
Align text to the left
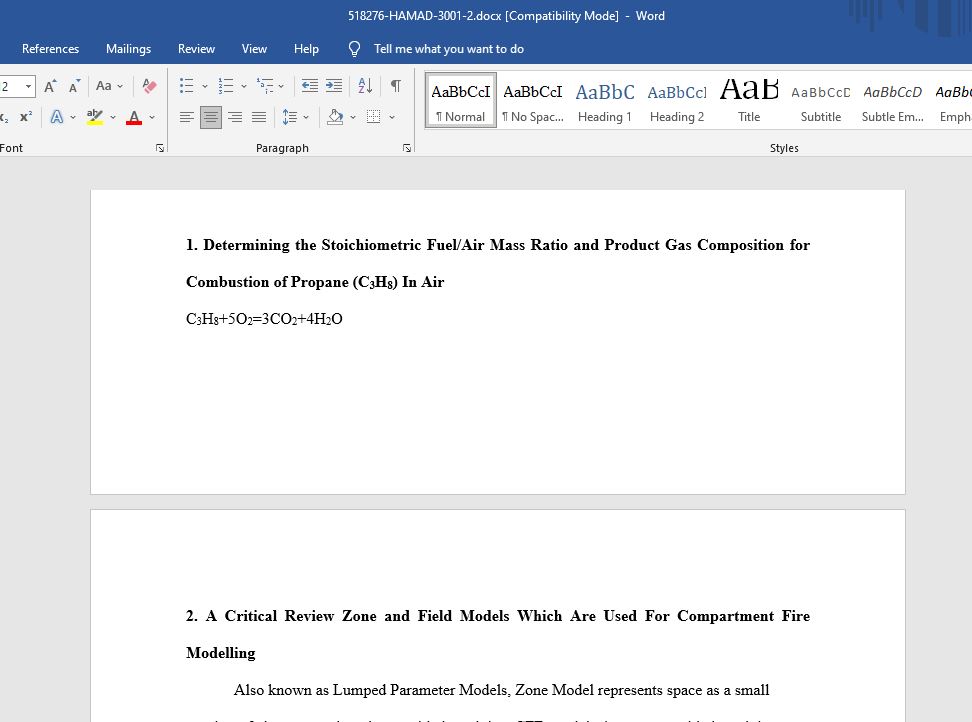point(187,117)
